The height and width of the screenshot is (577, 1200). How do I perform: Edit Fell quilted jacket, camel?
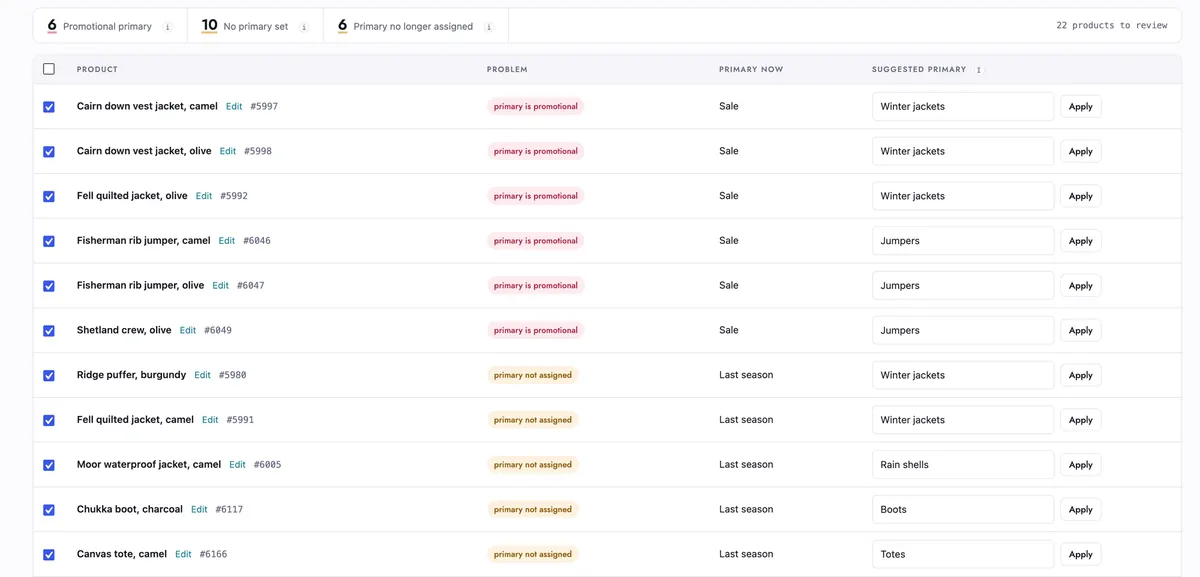click(210, 420)
